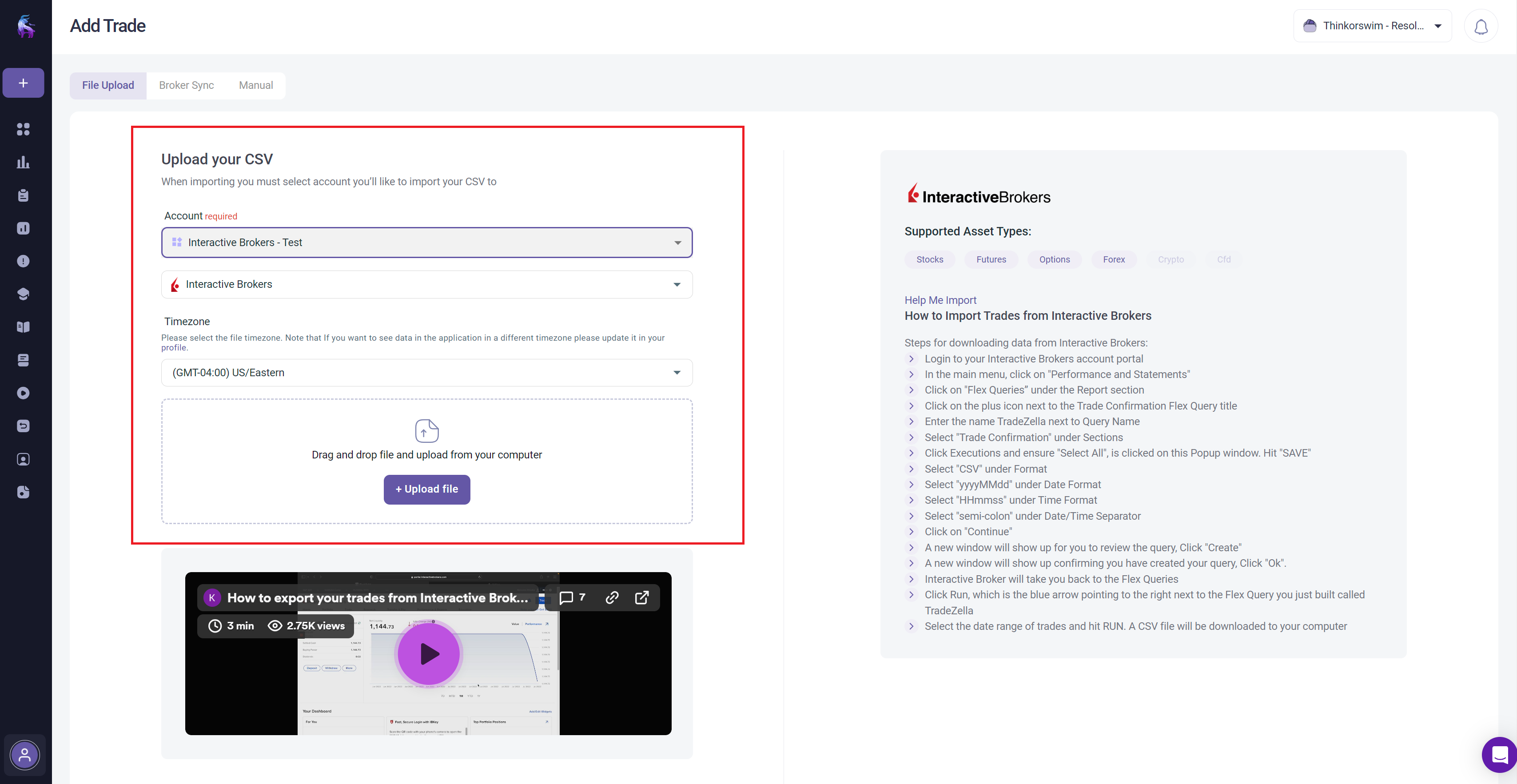Click the user profile avatar in sidebar
This screenshot has width=1517, height=784.
(x=24, y=755)
